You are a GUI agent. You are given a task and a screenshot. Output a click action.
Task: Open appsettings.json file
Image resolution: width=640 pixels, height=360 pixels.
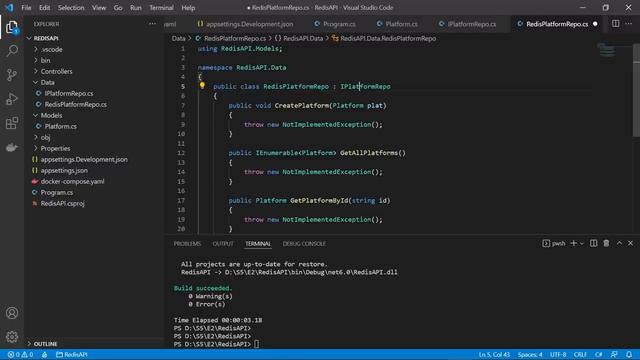pos(64,171)
